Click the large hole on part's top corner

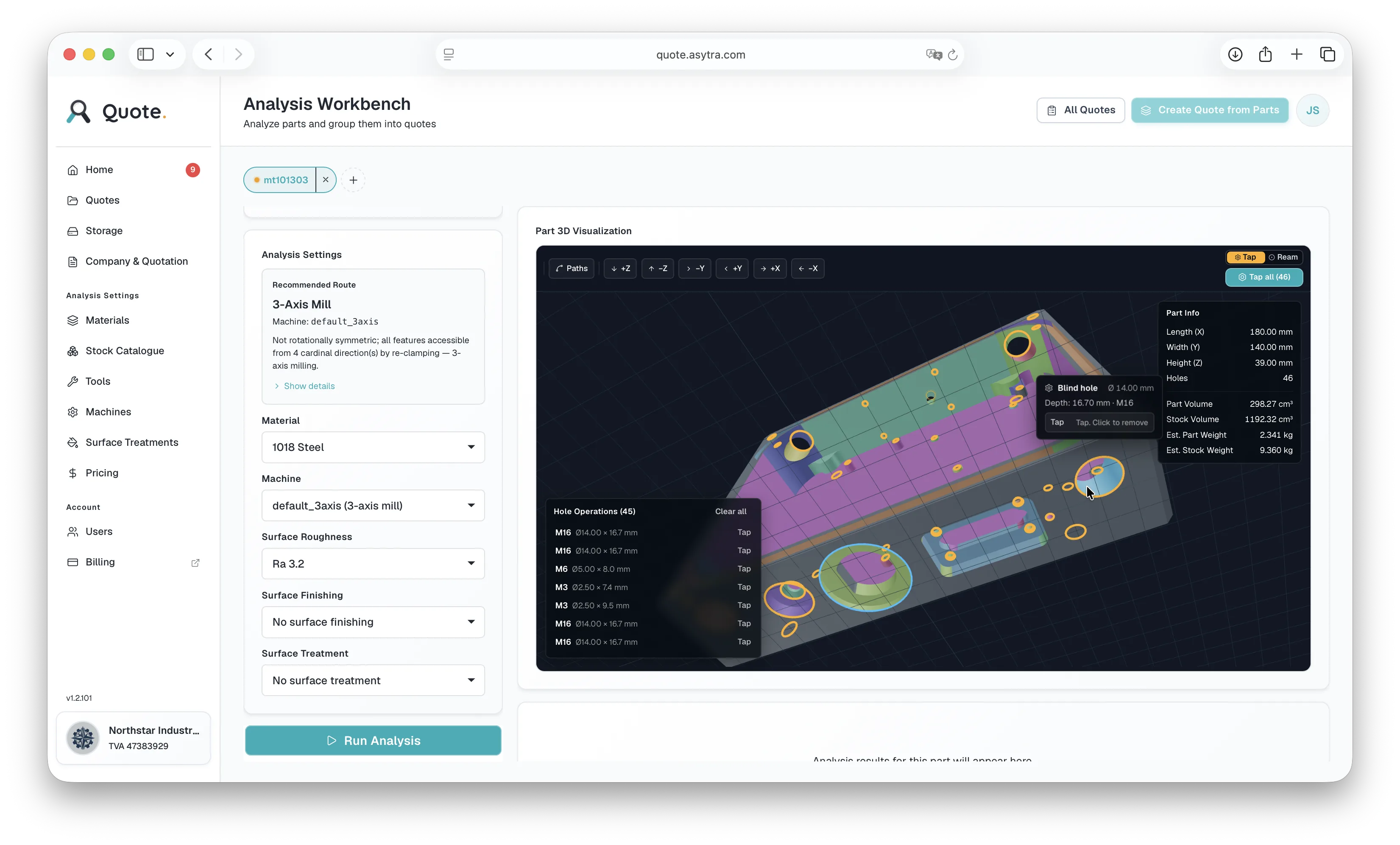(1017, 344)
